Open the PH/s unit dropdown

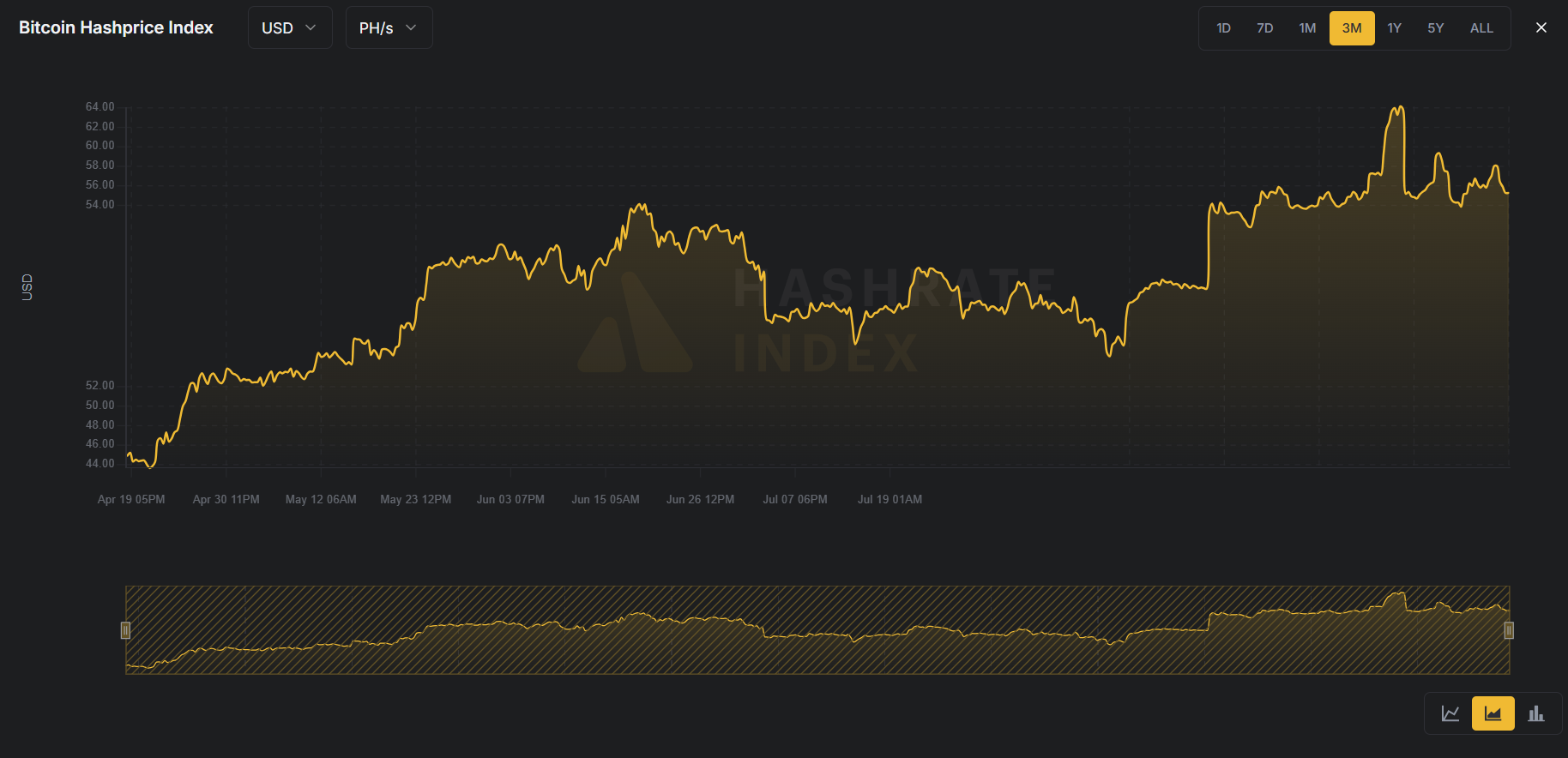(389, 27)
